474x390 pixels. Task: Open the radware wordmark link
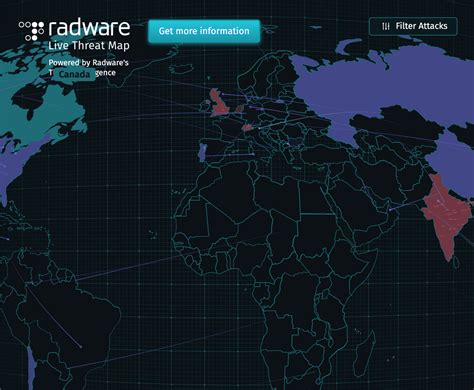pos(89,28)
